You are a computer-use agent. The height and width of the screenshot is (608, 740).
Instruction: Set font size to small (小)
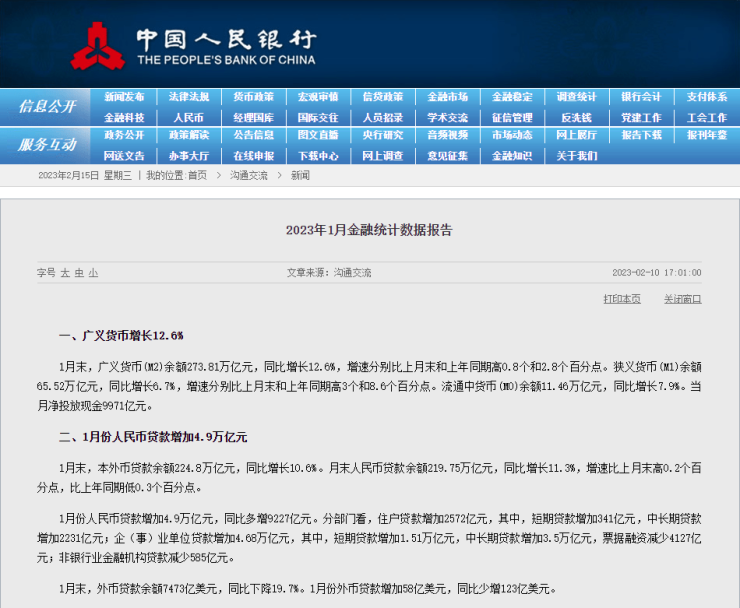tap(93, 272)
